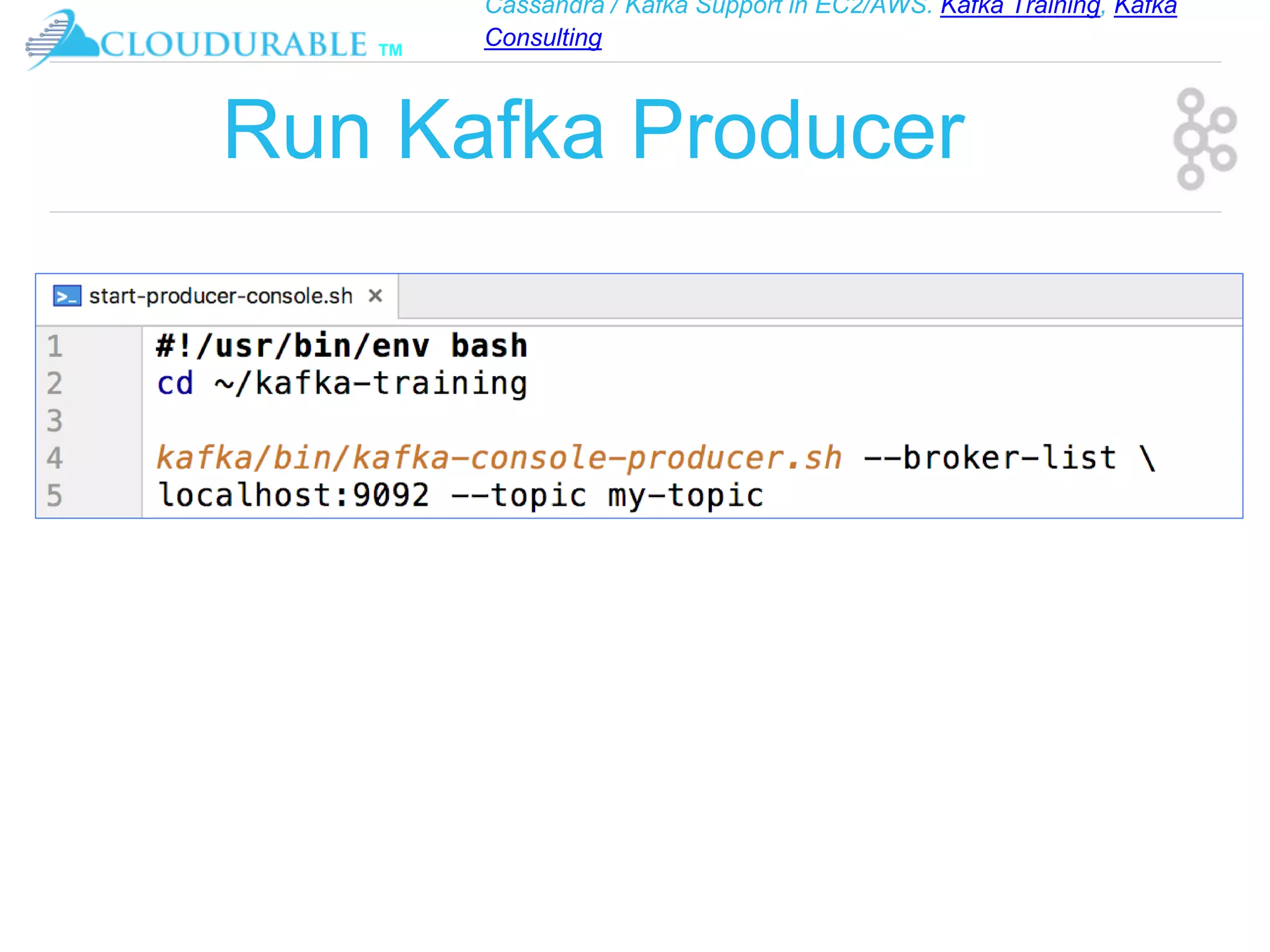Screen dimensions: 1270x952
Task: Close the start-producer-console.sh tab
Action: click(x=375, y=296)
